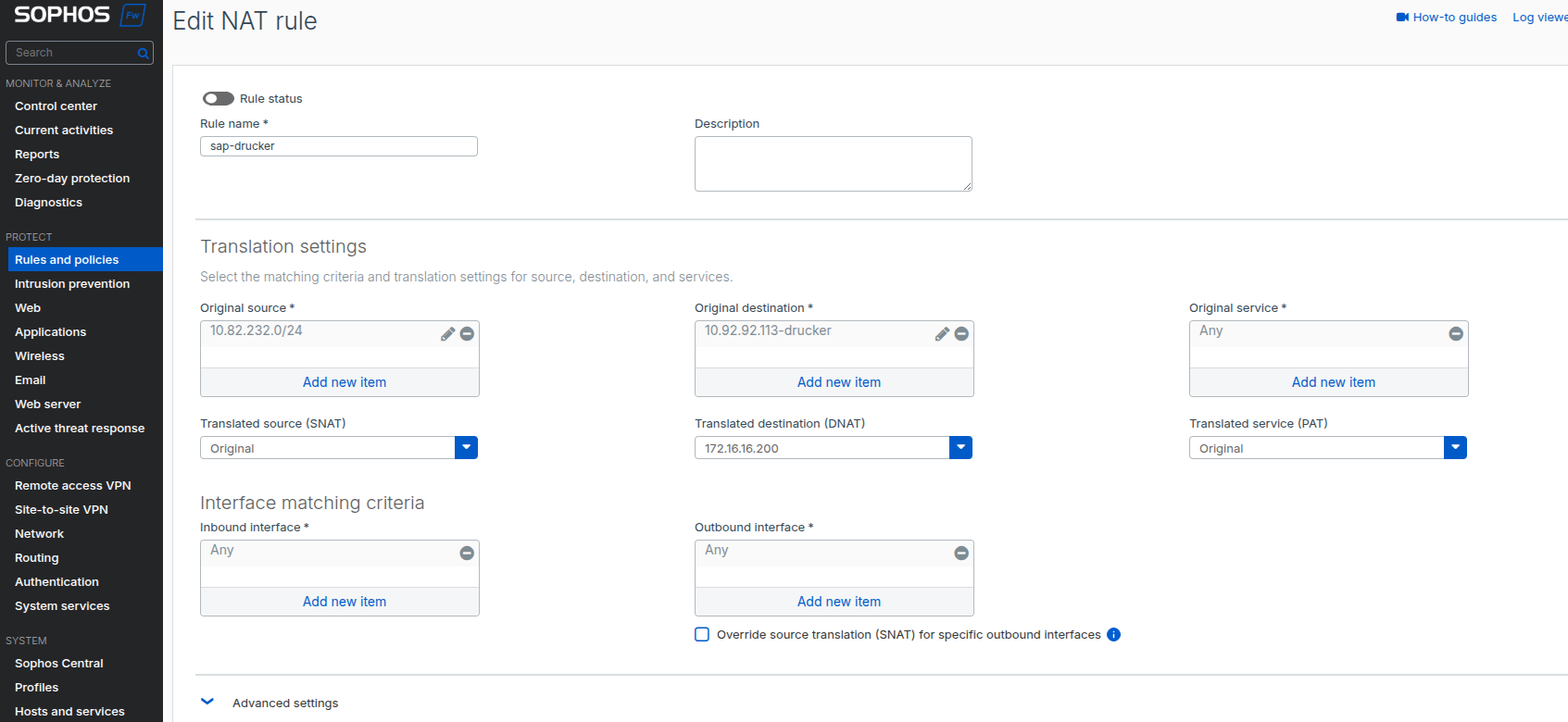Screen dimensions: 1568x722
Task: Remove Any from Inbound interface
Action: click(467, 554)
